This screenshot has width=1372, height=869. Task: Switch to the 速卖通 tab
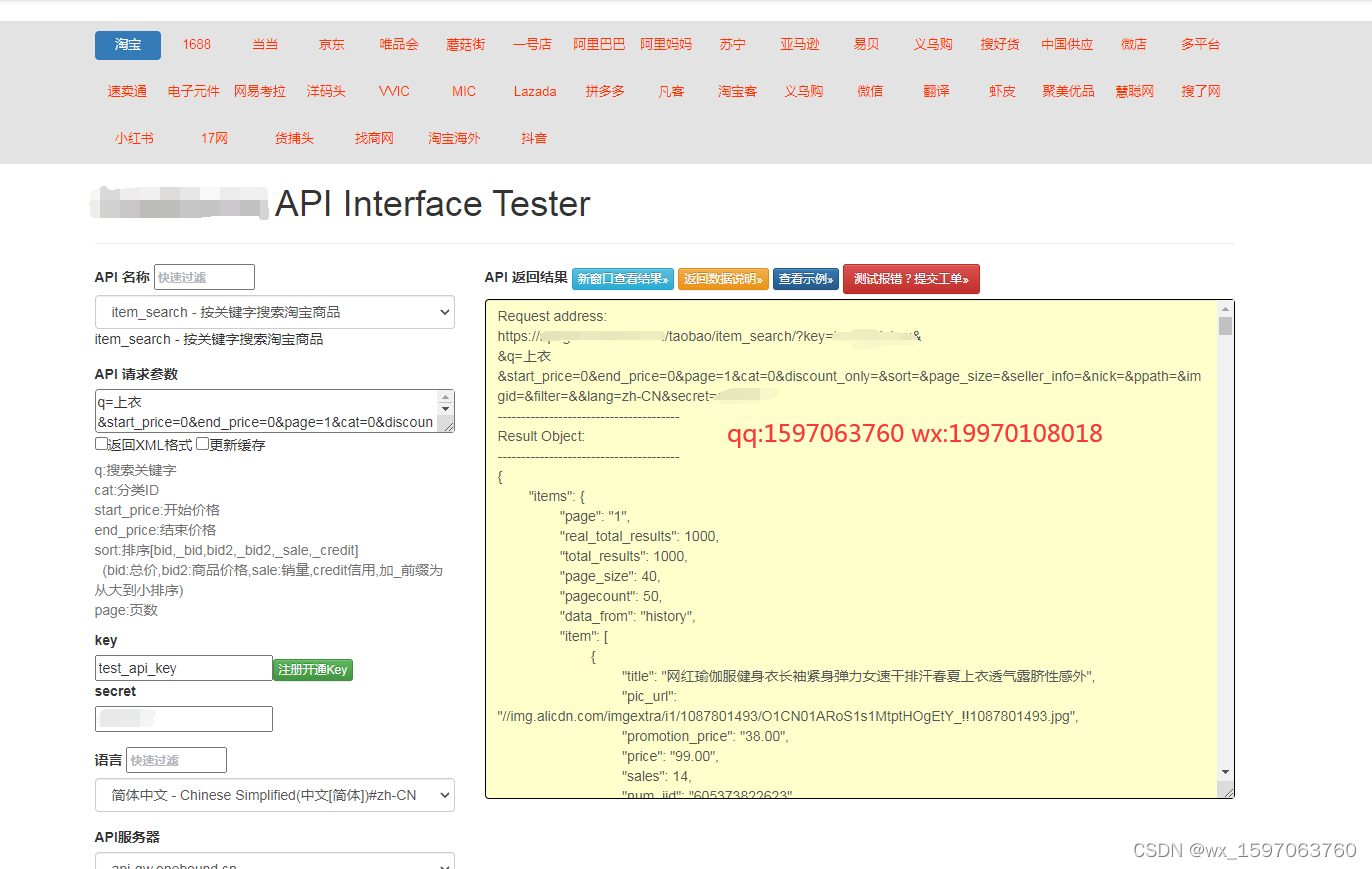pyautogui.click(x=128, y=92)
